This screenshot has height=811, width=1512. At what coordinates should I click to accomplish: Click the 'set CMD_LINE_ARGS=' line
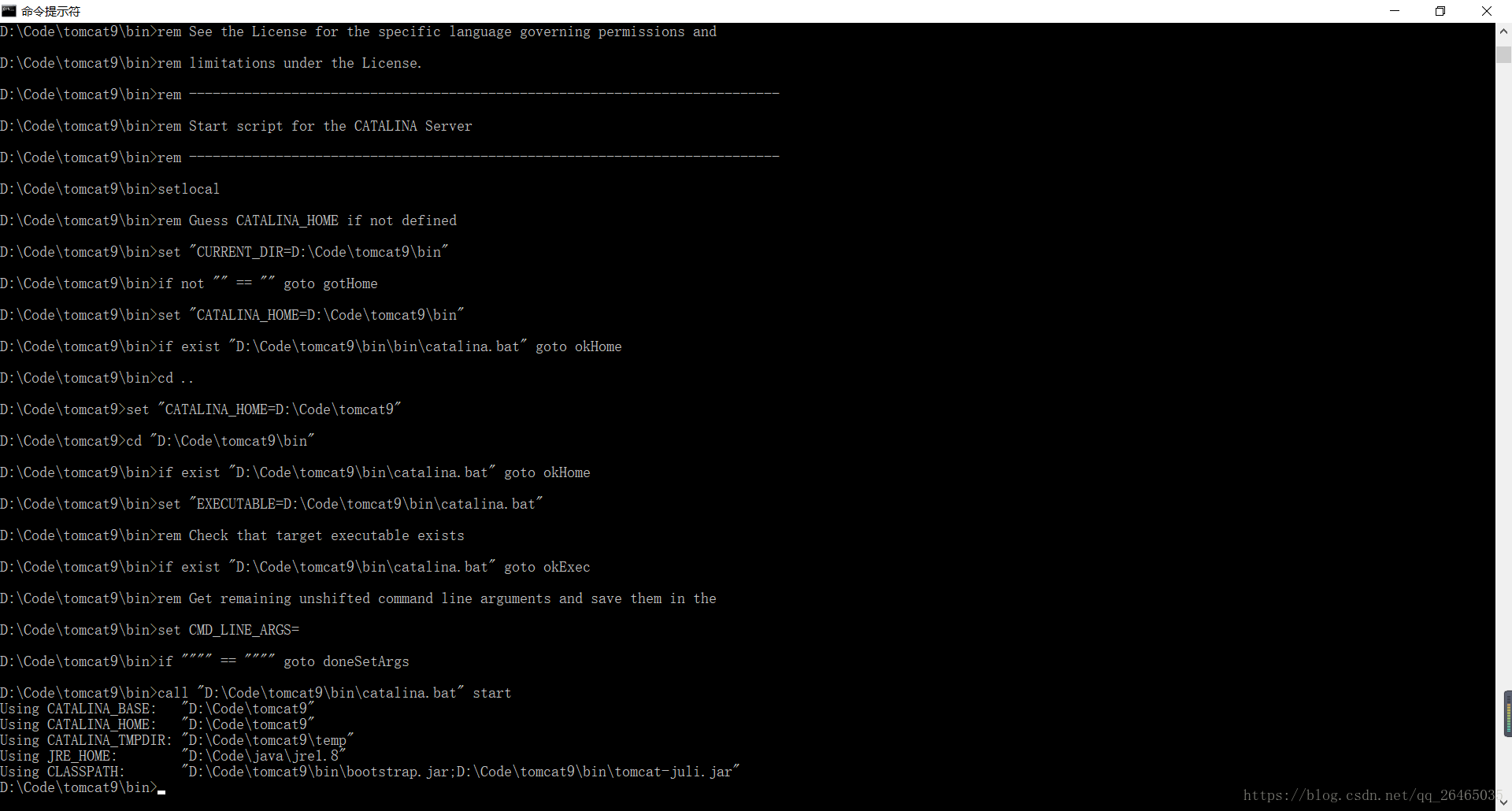coord(150,630)
